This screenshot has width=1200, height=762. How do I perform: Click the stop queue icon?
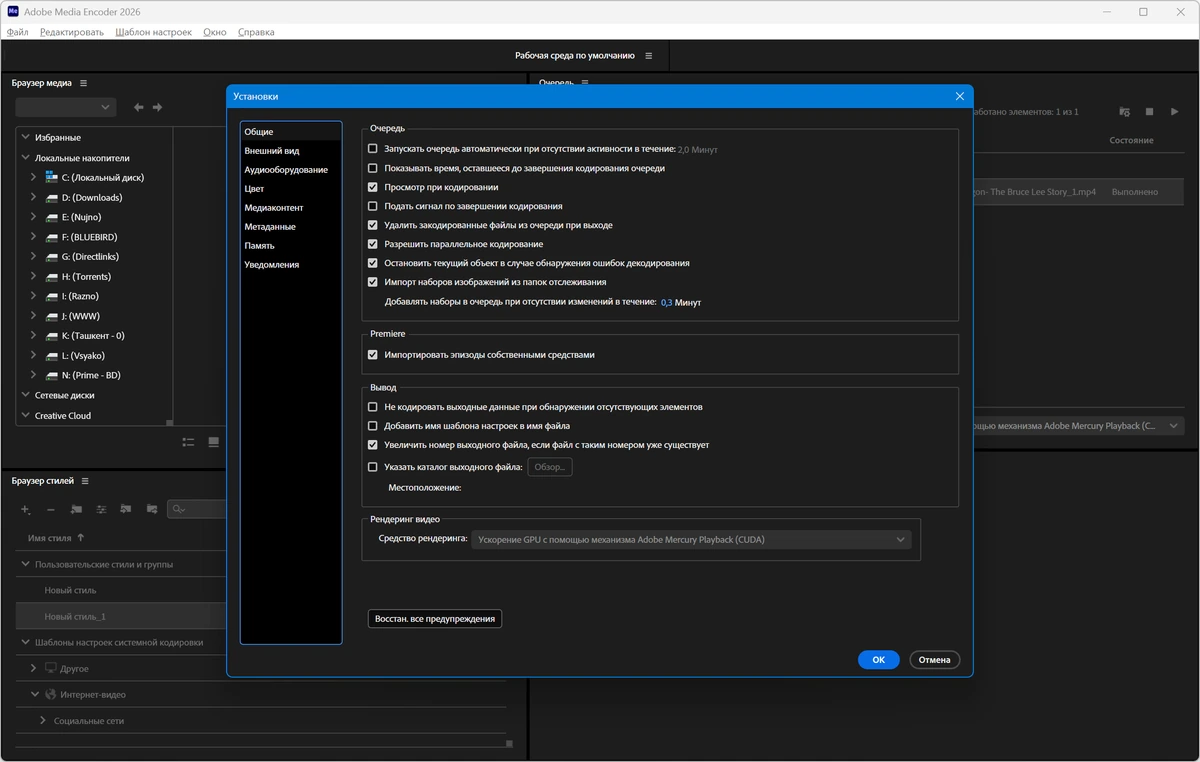coord(1150,112)
